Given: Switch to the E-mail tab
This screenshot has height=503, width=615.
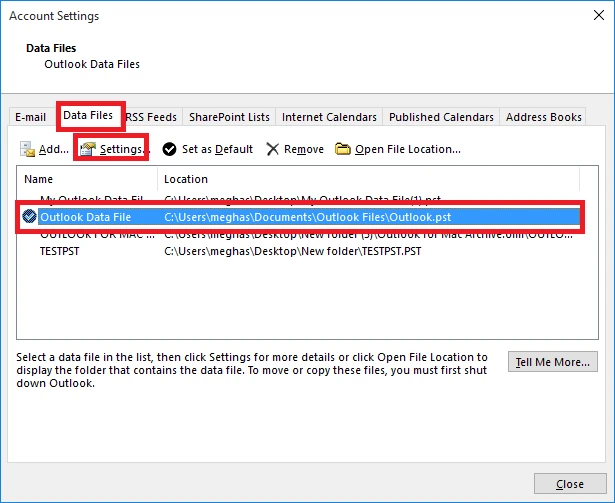Looking at the screenshot, I should pos(30,117).
